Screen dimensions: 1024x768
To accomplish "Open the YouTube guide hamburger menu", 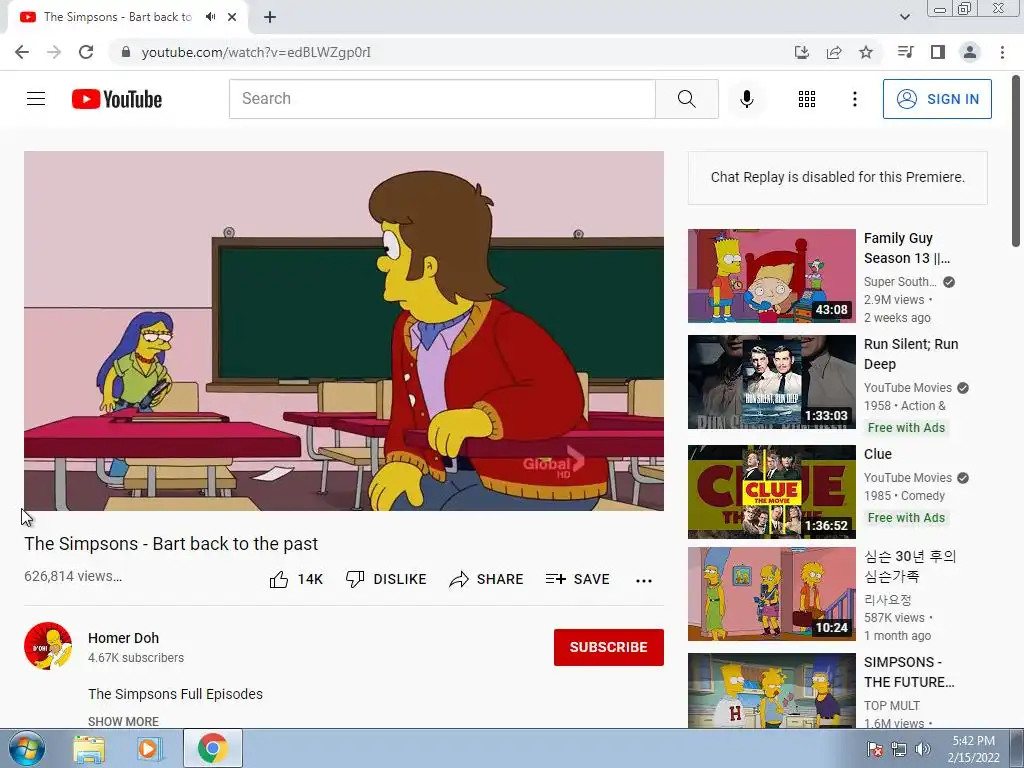I will coord(36,99).
